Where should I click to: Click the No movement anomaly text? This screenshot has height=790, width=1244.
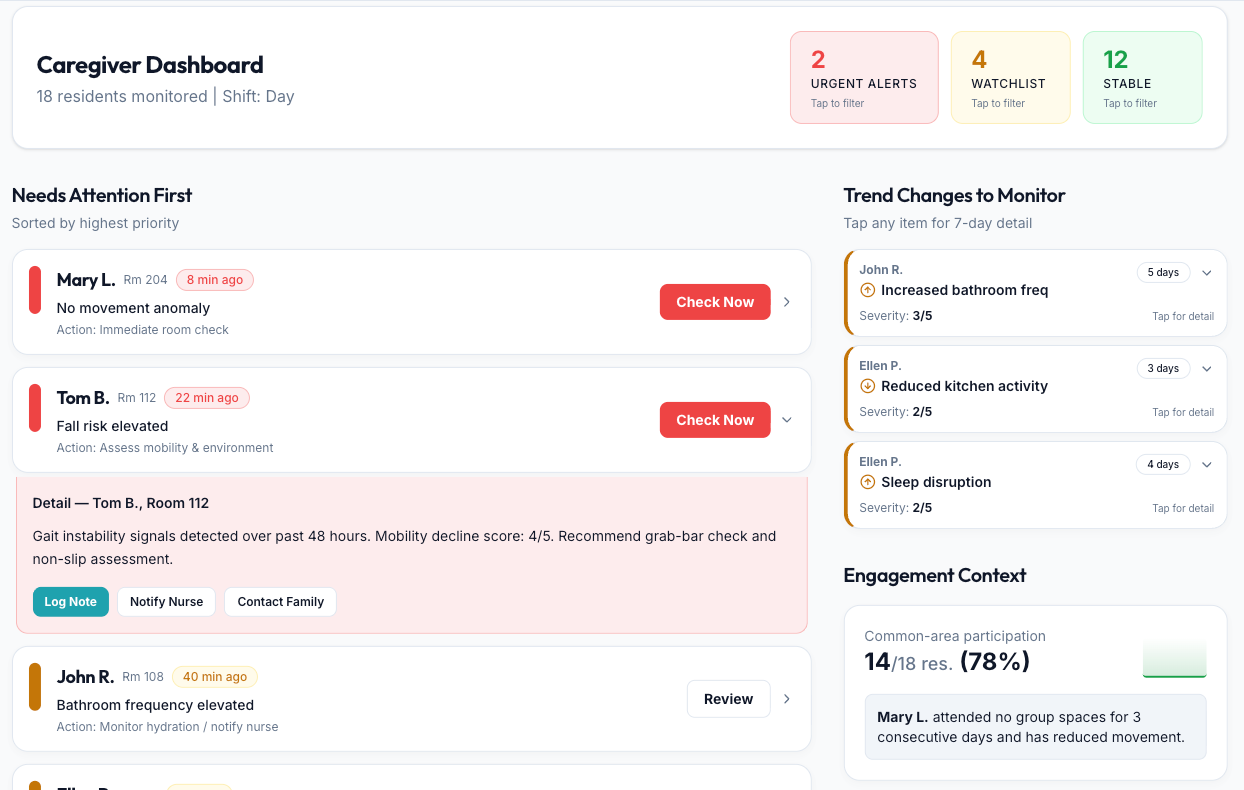133,308
